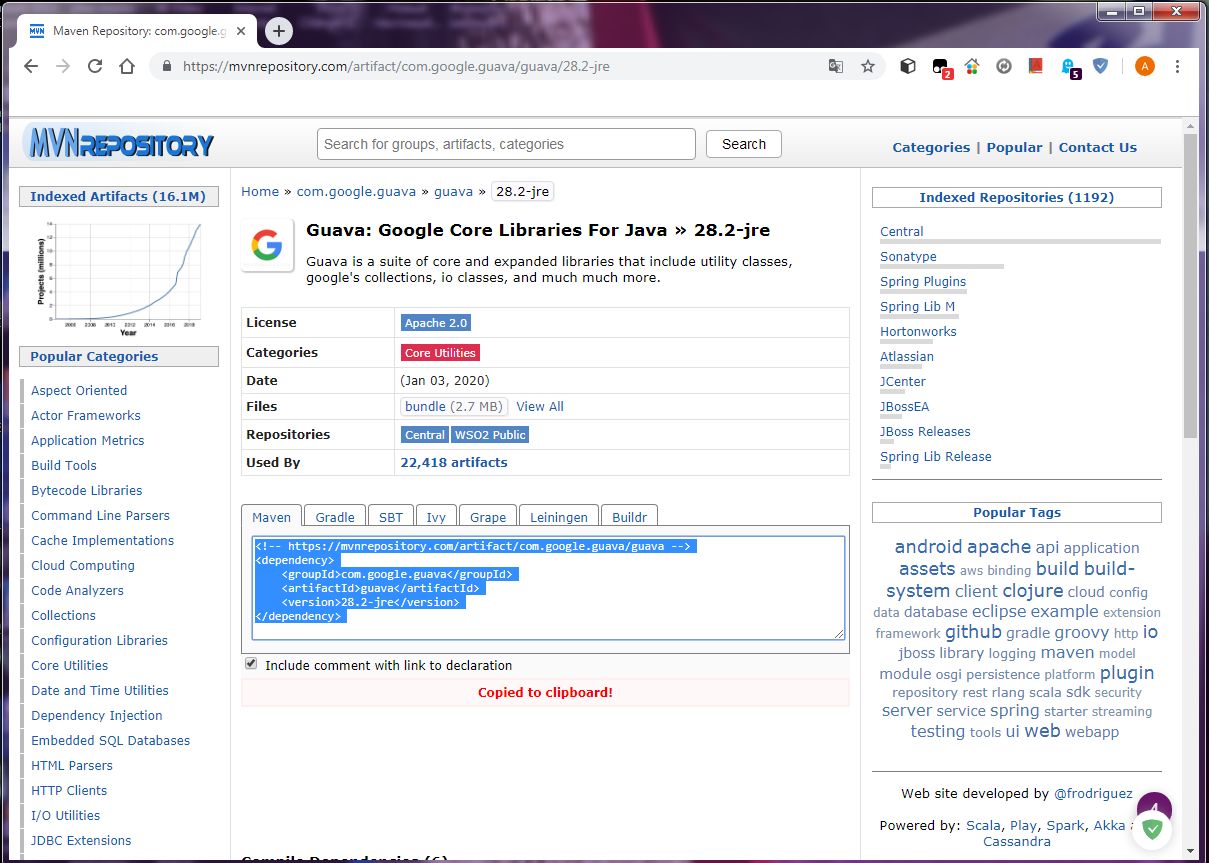
Task: Open Spring Lib Release repository link
Action: point(936,457)
